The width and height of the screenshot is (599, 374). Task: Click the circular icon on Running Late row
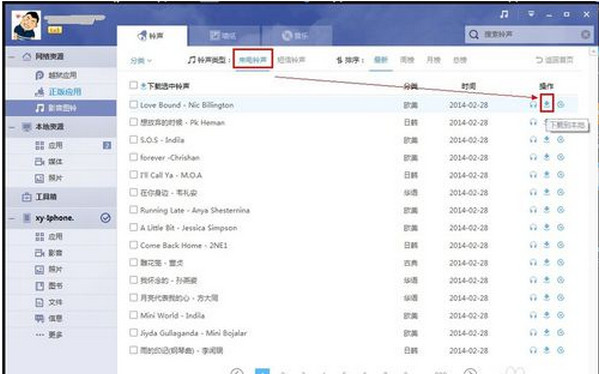(560, 210)
